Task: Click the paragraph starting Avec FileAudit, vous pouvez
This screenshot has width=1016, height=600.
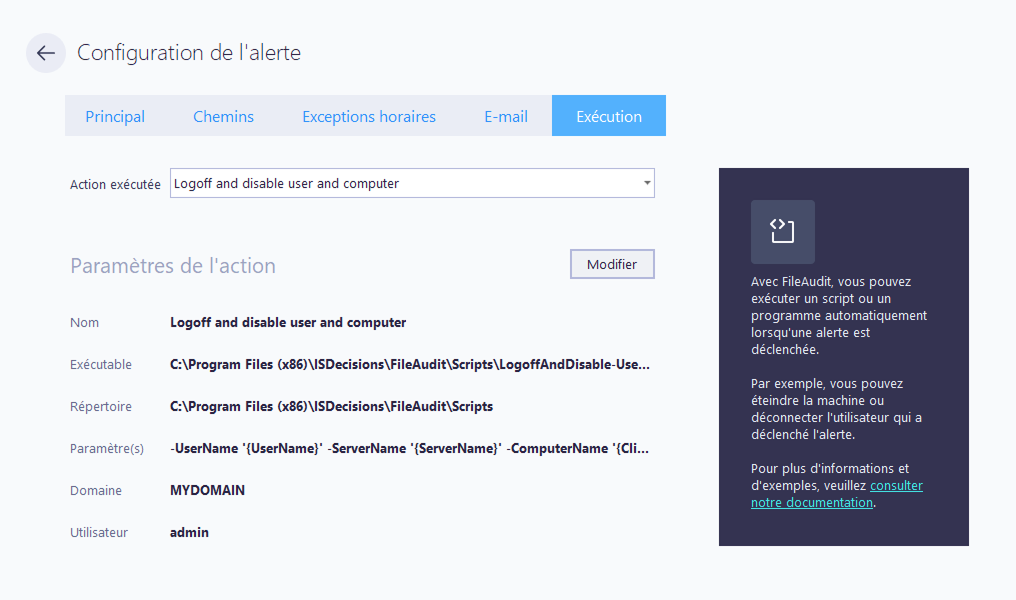Action: click(x=839, y=316)
